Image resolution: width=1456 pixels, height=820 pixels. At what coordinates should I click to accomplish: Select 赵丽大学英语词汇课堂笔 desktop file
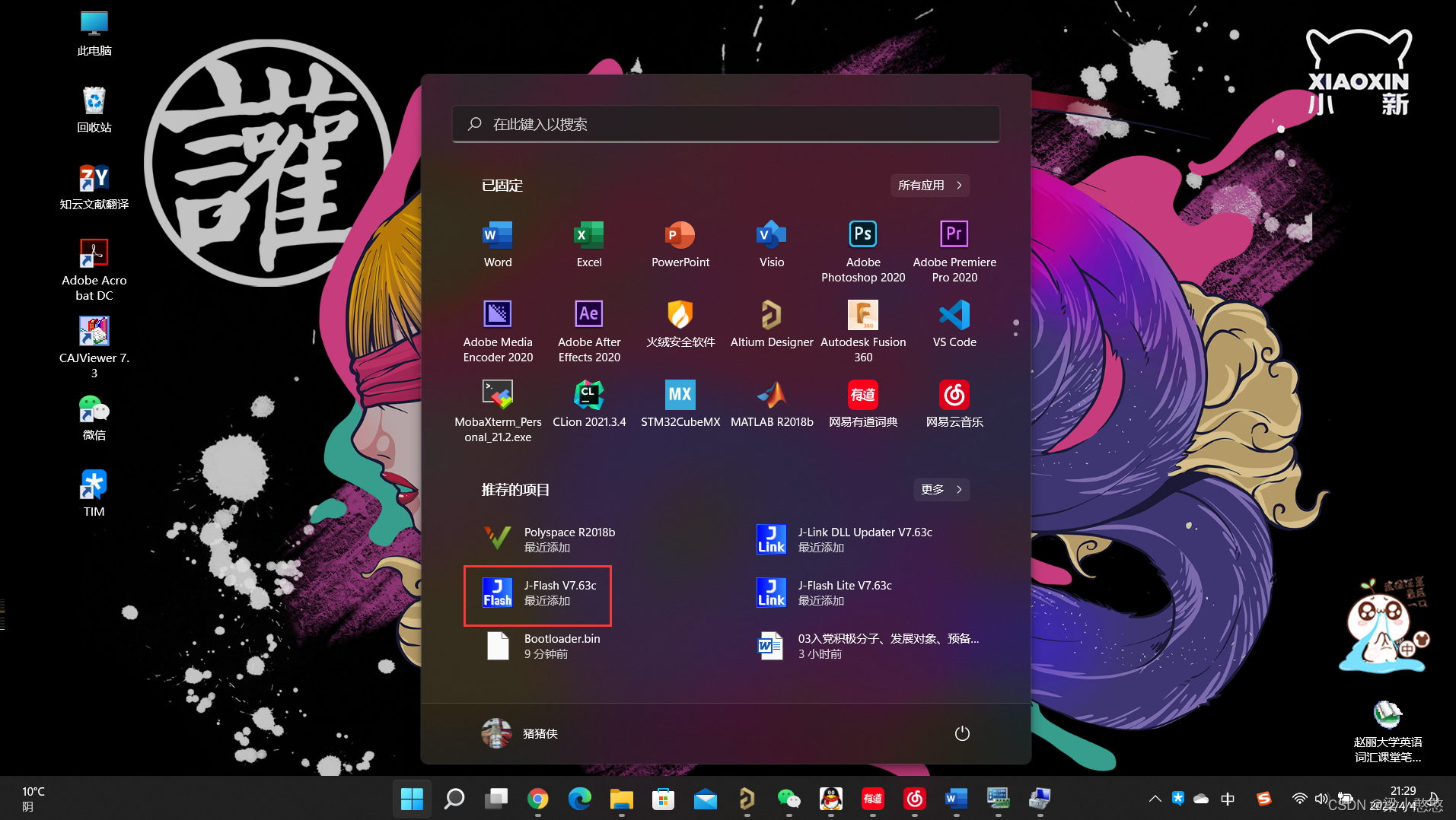point(1388,732)
